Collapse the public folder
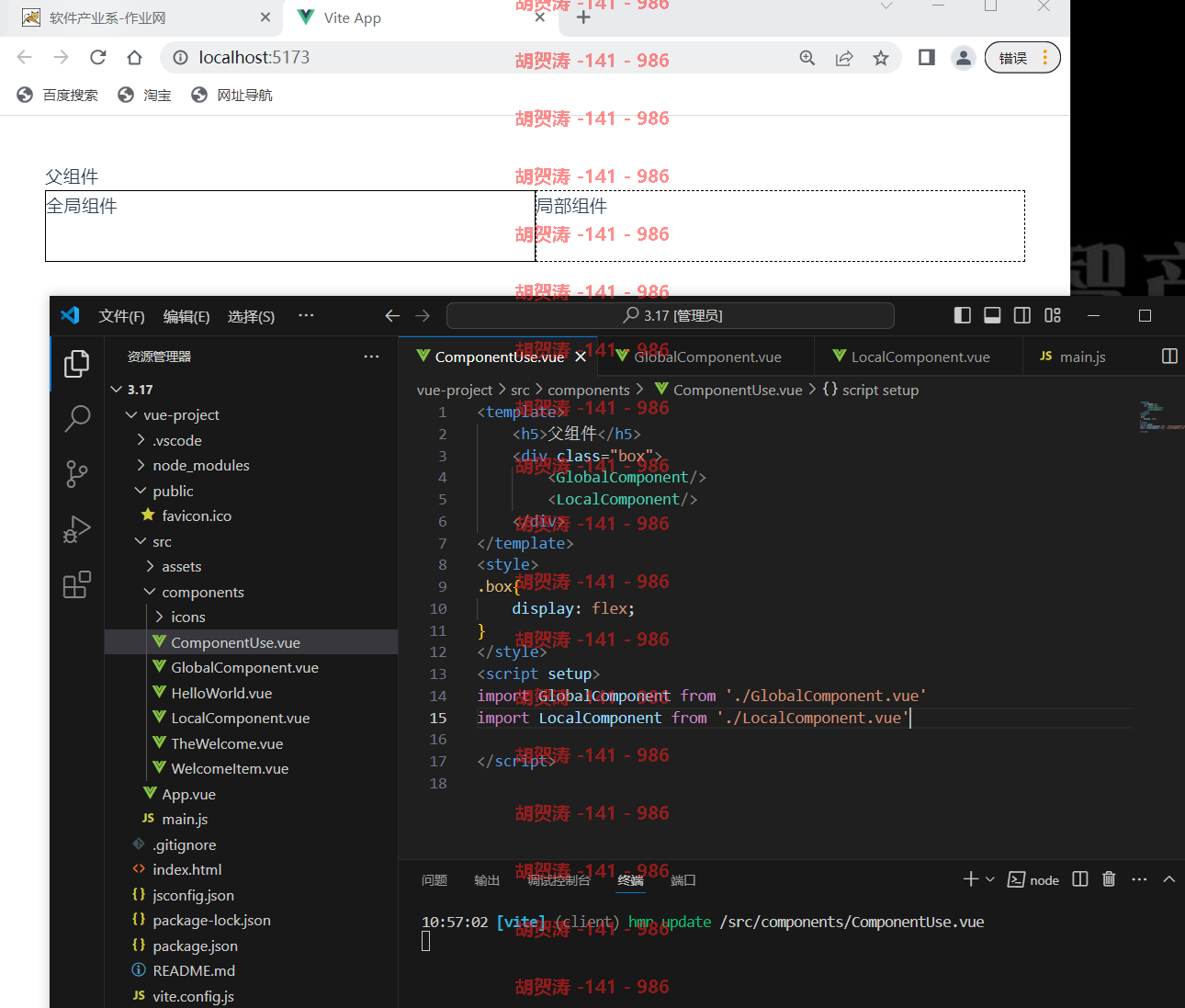The width and height of the screenshot is (1185, 1008). coord(251,491)
